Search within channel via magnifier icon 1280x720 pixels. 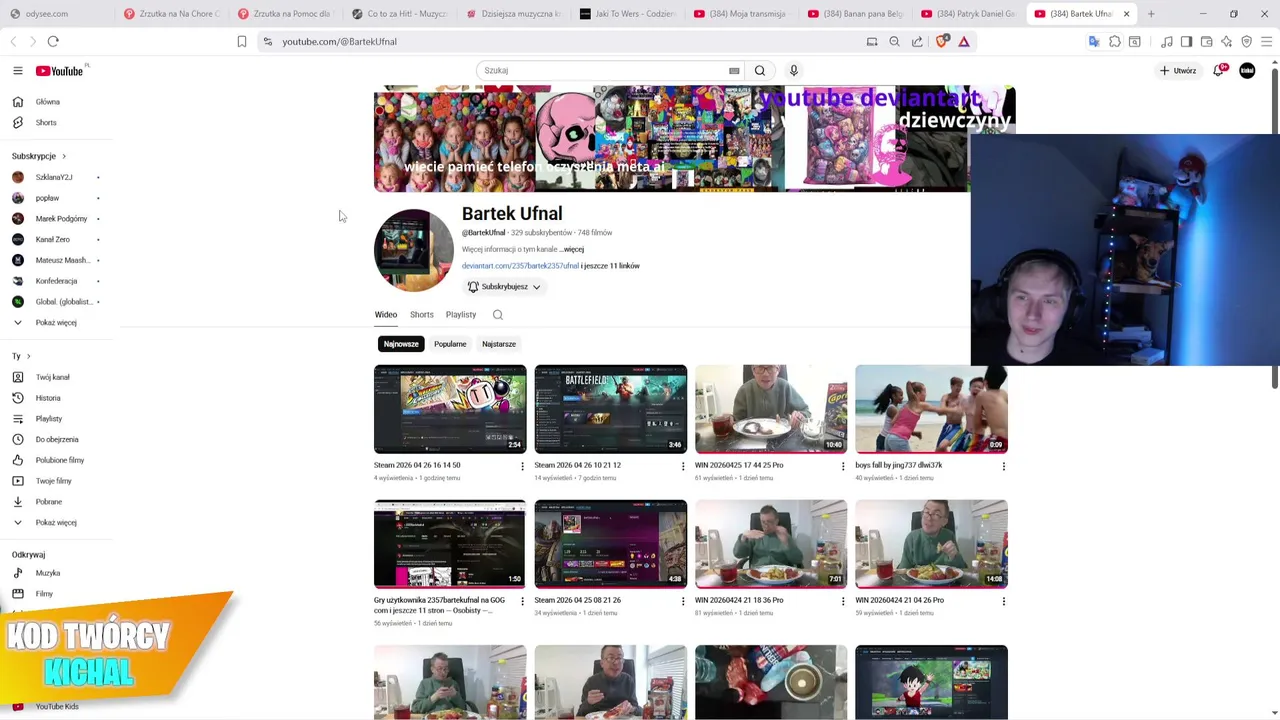[498, 314]
